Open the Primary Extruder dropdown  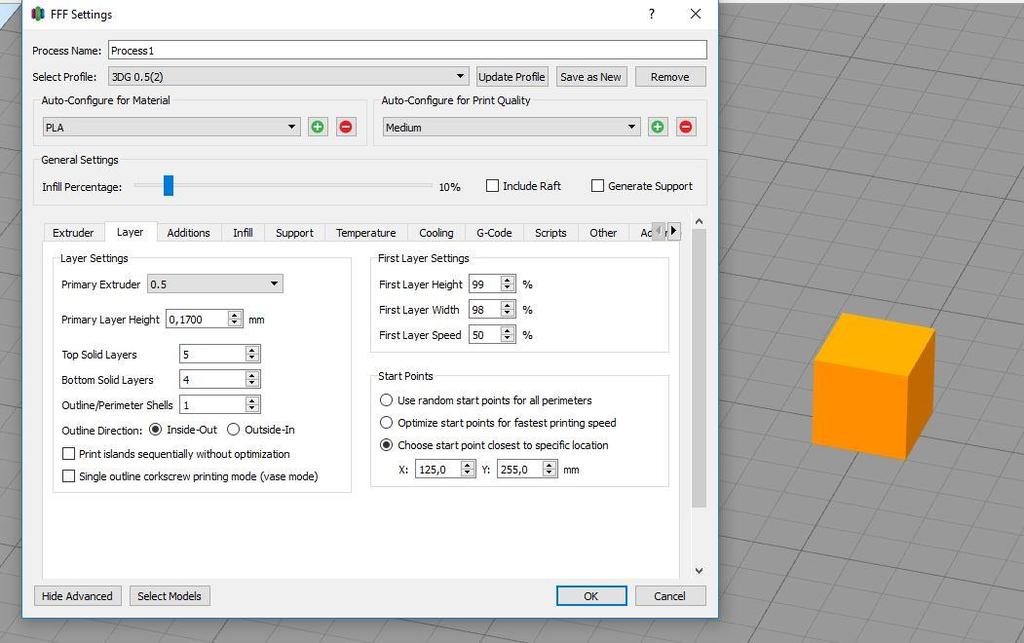215,284
